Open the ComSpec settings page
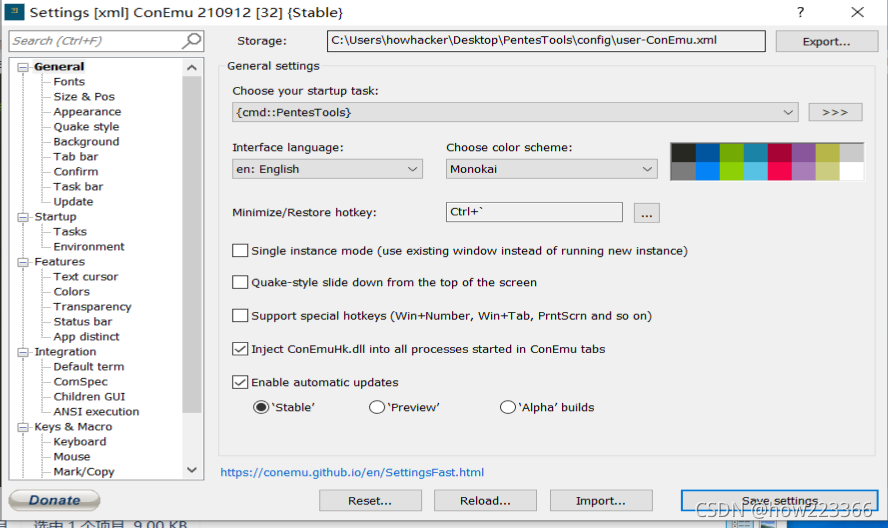This screenshot has width=888, height=528. (80, 382)
